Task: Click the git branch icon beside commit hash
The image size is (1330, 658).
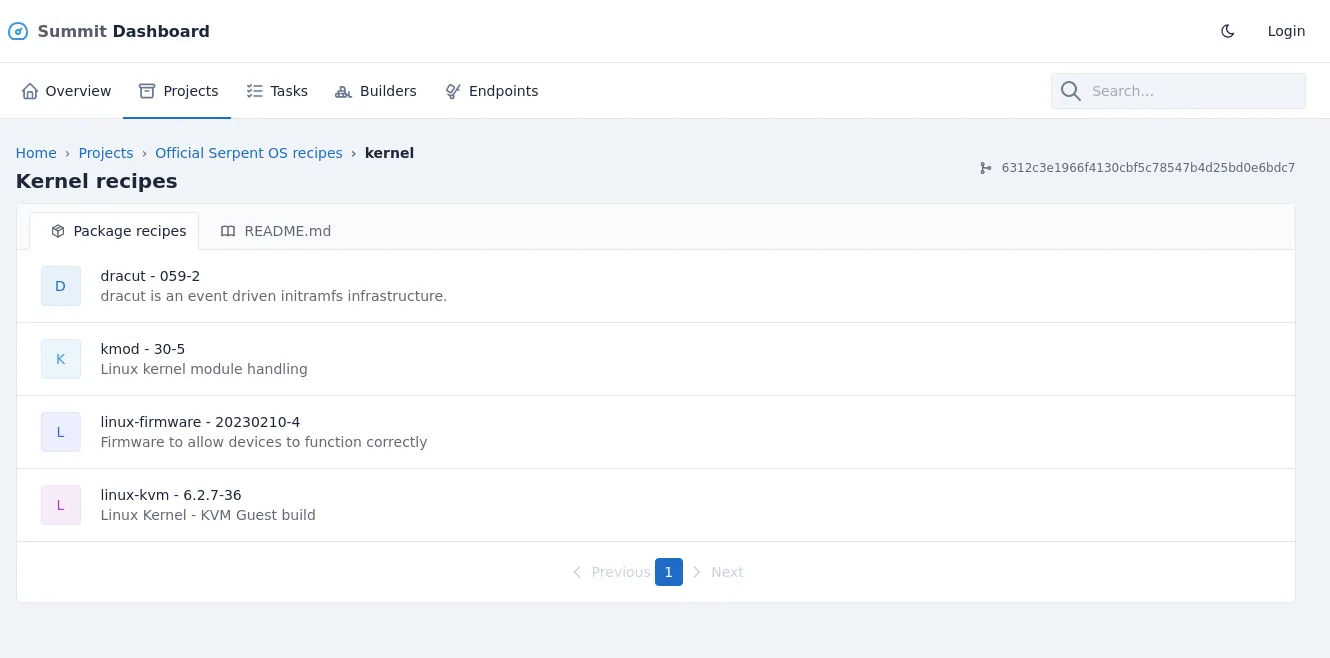Action: coord(986,168)
